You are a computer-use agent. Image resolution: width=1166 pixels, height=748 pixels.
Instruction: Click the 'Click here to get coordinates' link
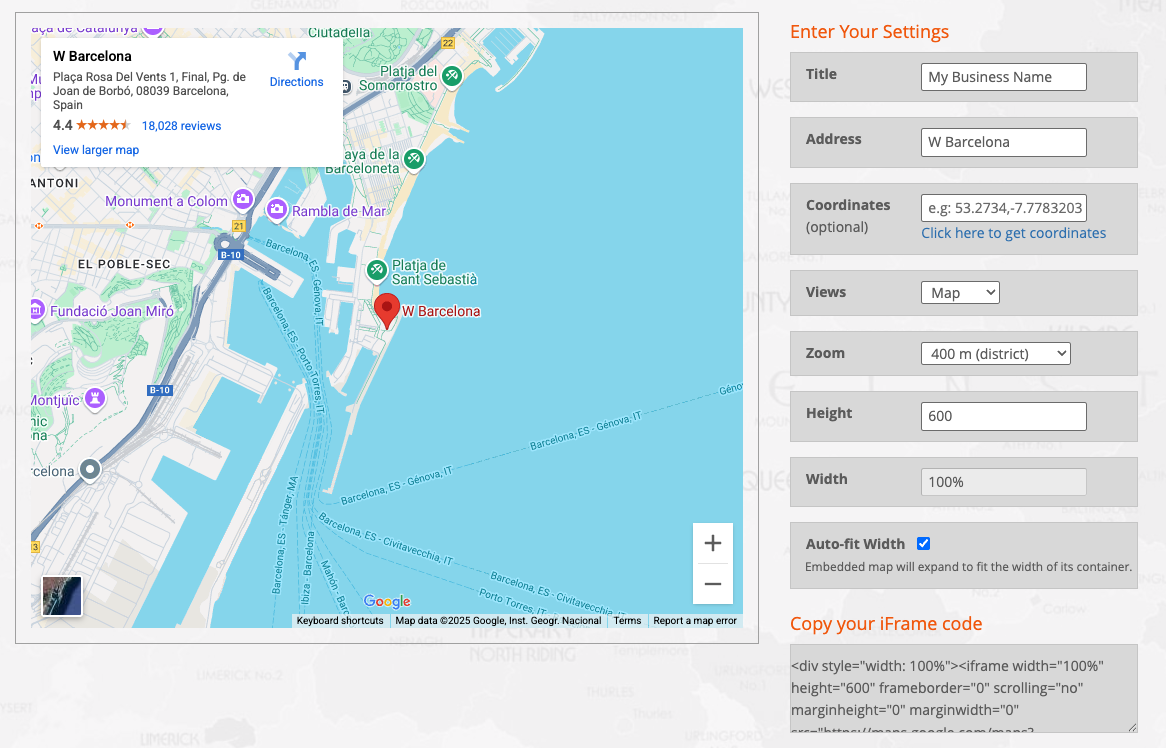click(1013, 233)
